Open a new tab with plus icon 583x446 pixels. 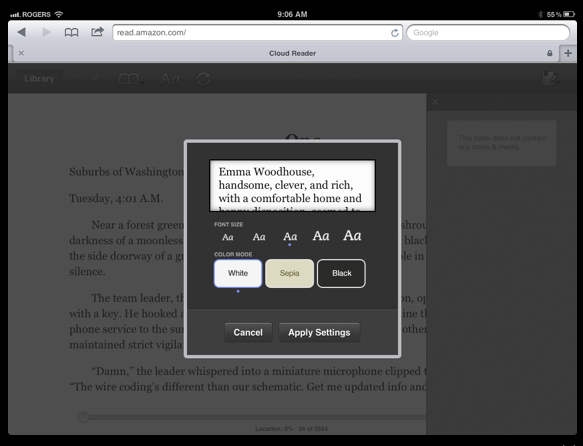pyautogui.click(x=568, y=53)
